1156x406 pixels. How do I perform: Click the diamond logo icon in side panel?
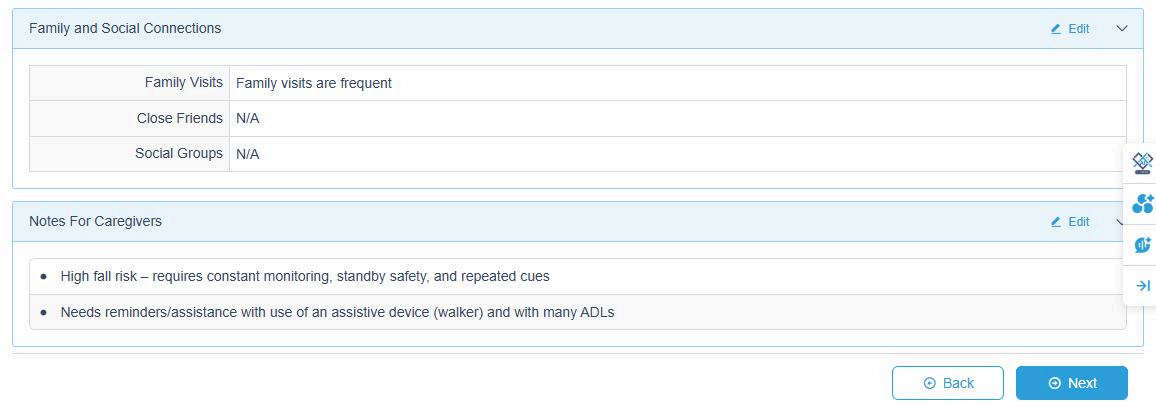pyautogui.click(x=1142, y=163)
